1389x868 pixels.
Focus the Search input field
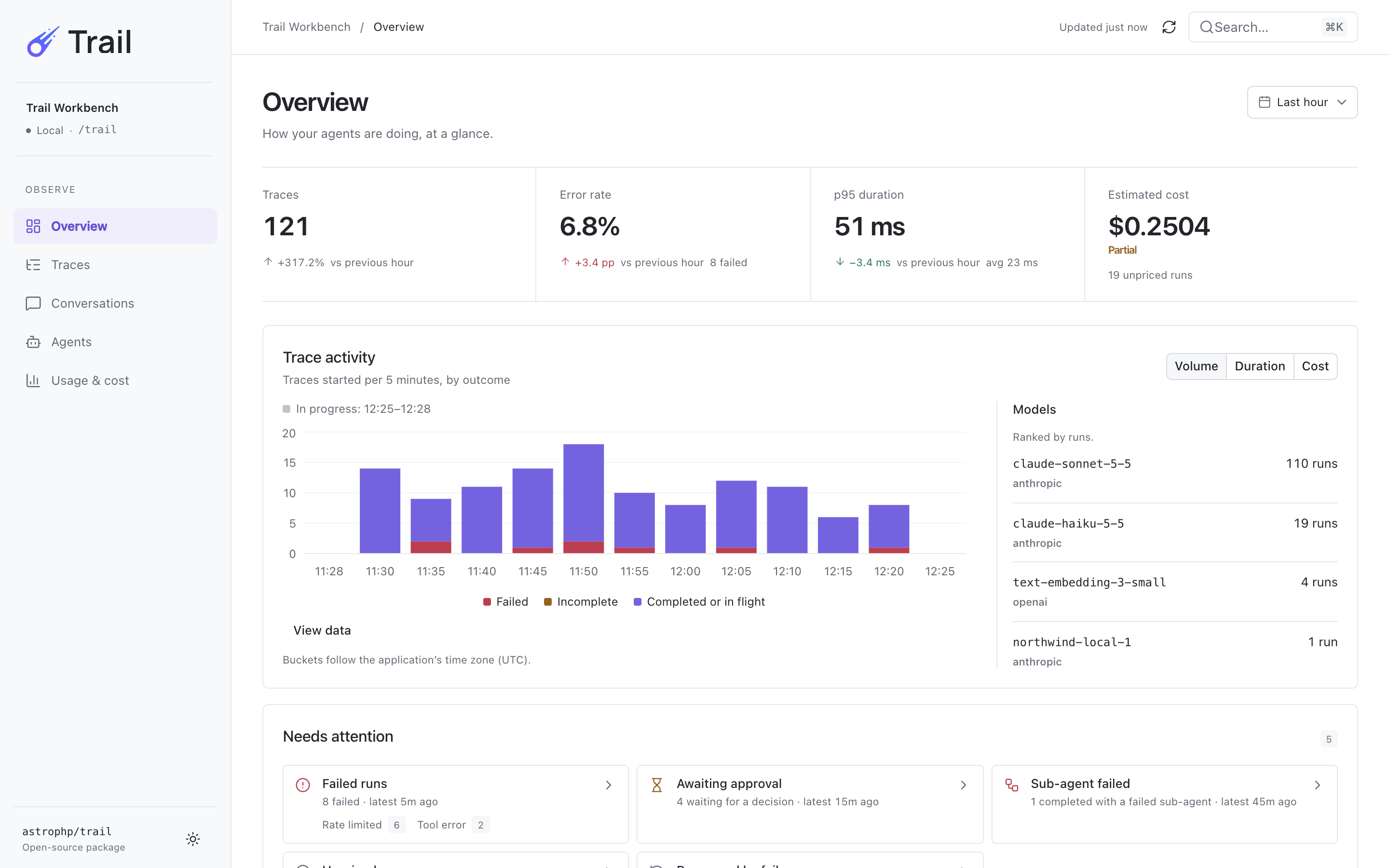click(x=1272, y=27)
